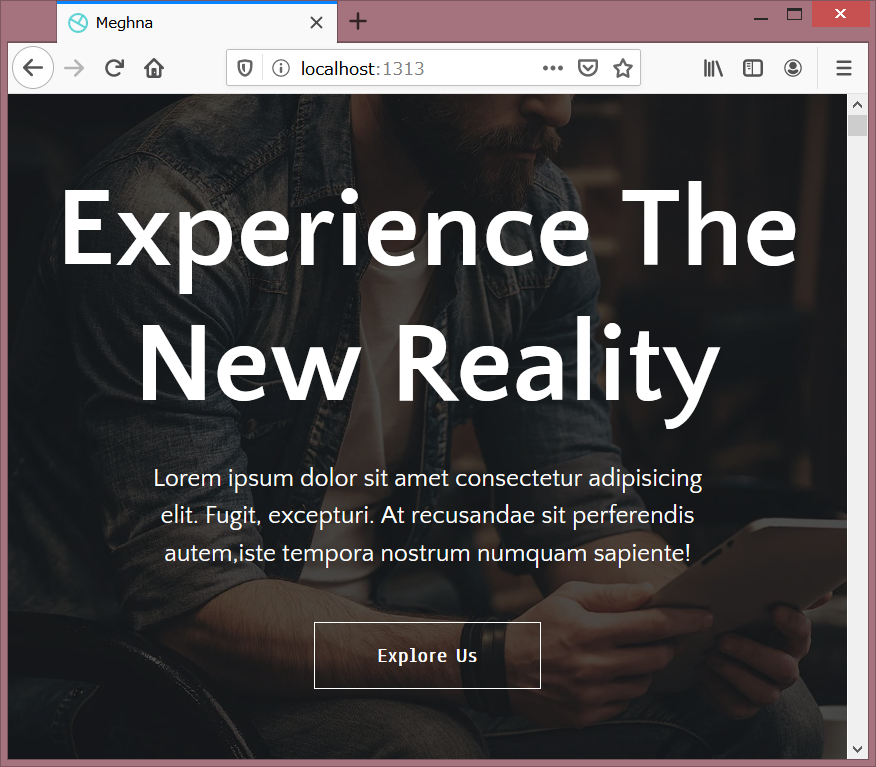876x767 pixels.
Task: Save page to Pocket
Action: (588, 68)
